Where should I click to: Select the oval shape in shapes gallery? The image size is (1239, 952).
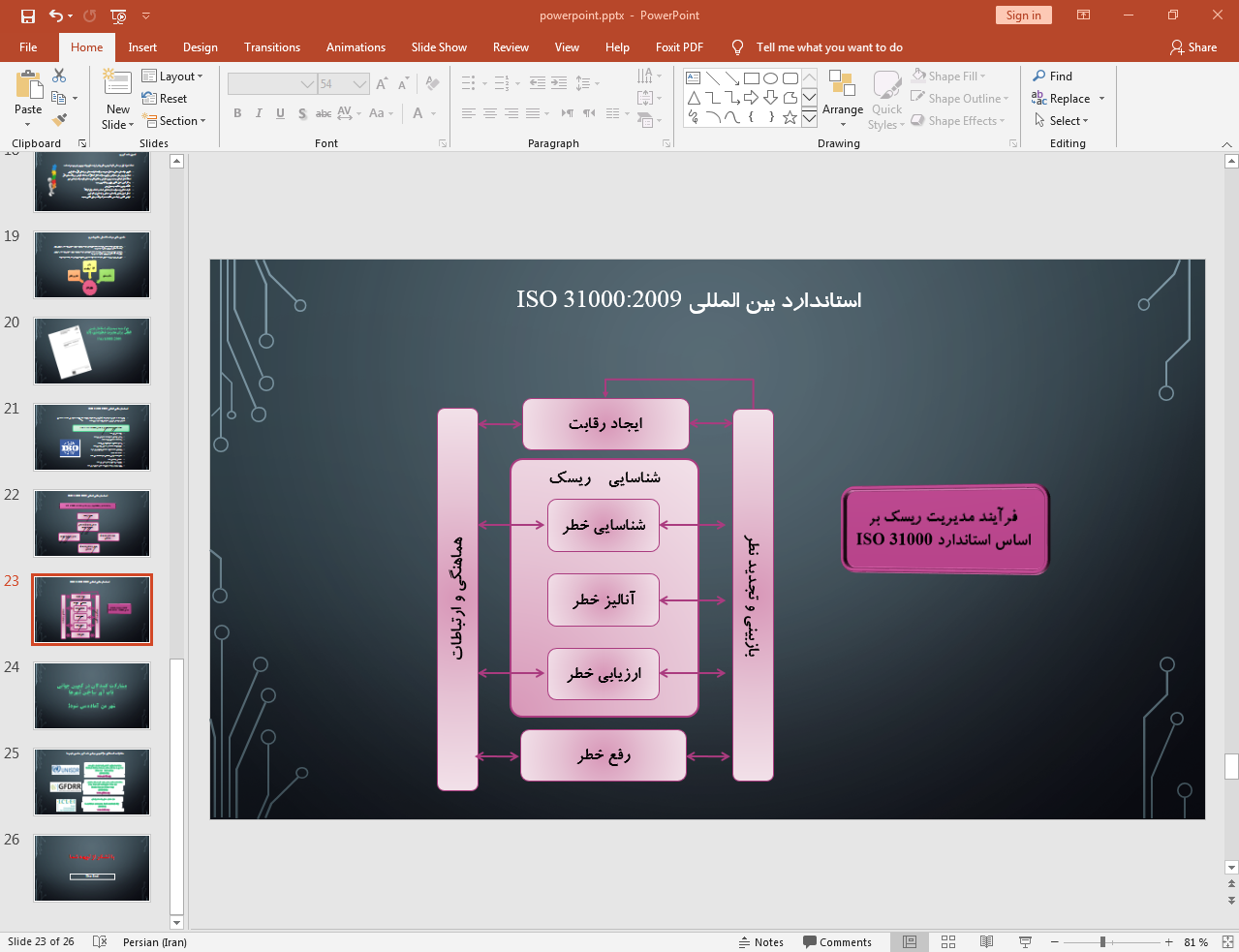pyautogui.click(x=771, y=78)
